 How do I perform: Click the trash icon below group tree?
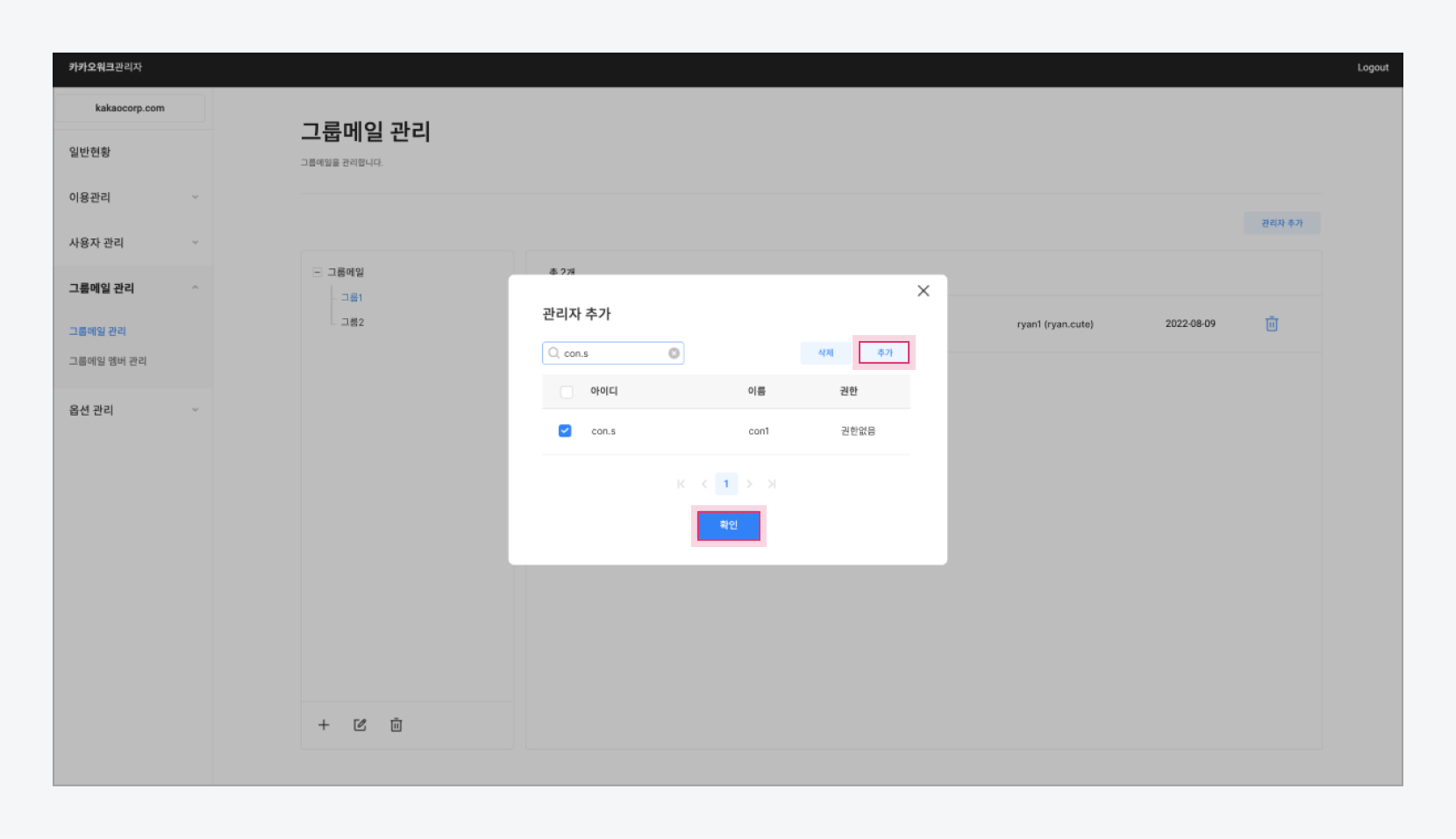tap(396, 725)
